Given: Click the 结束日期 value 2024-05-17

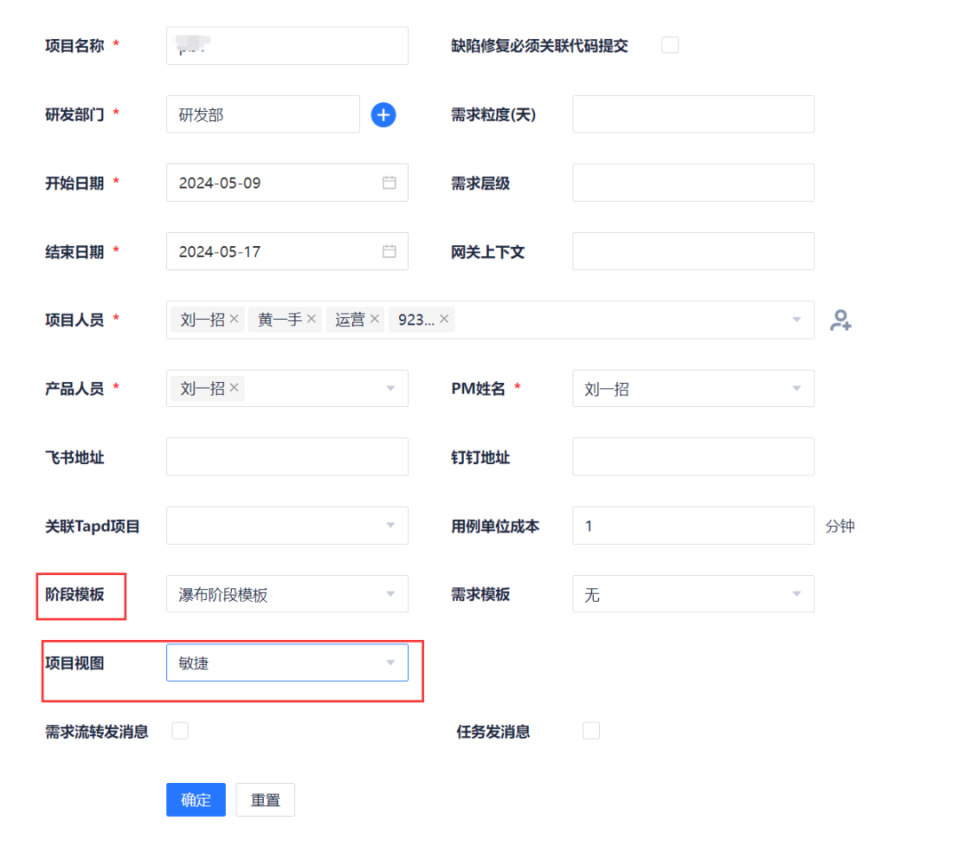Looking at the screenshot, I should click(220, 252).
